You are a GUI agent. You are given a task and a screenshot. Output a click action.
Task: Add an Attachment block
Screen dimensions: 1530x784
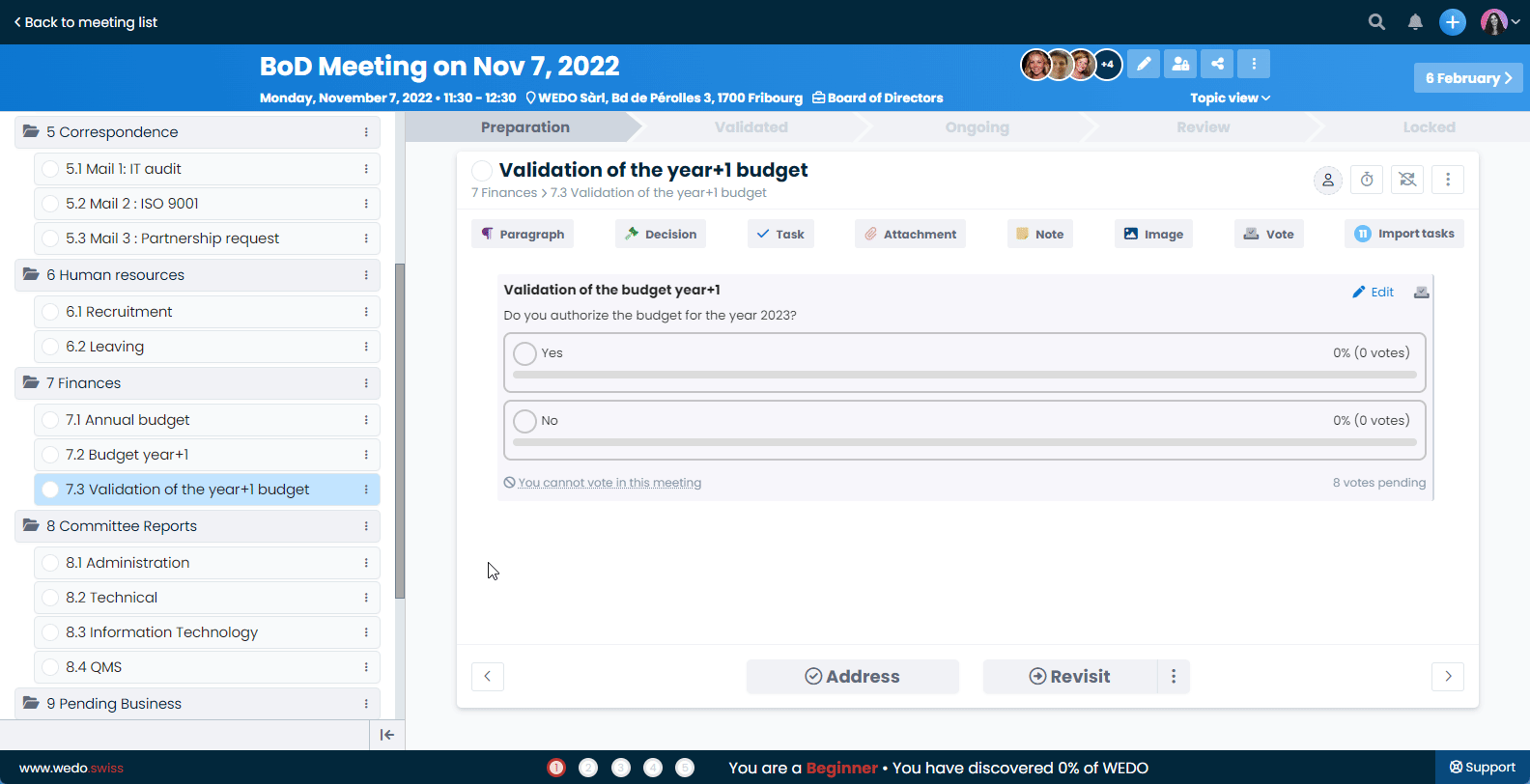910,234
